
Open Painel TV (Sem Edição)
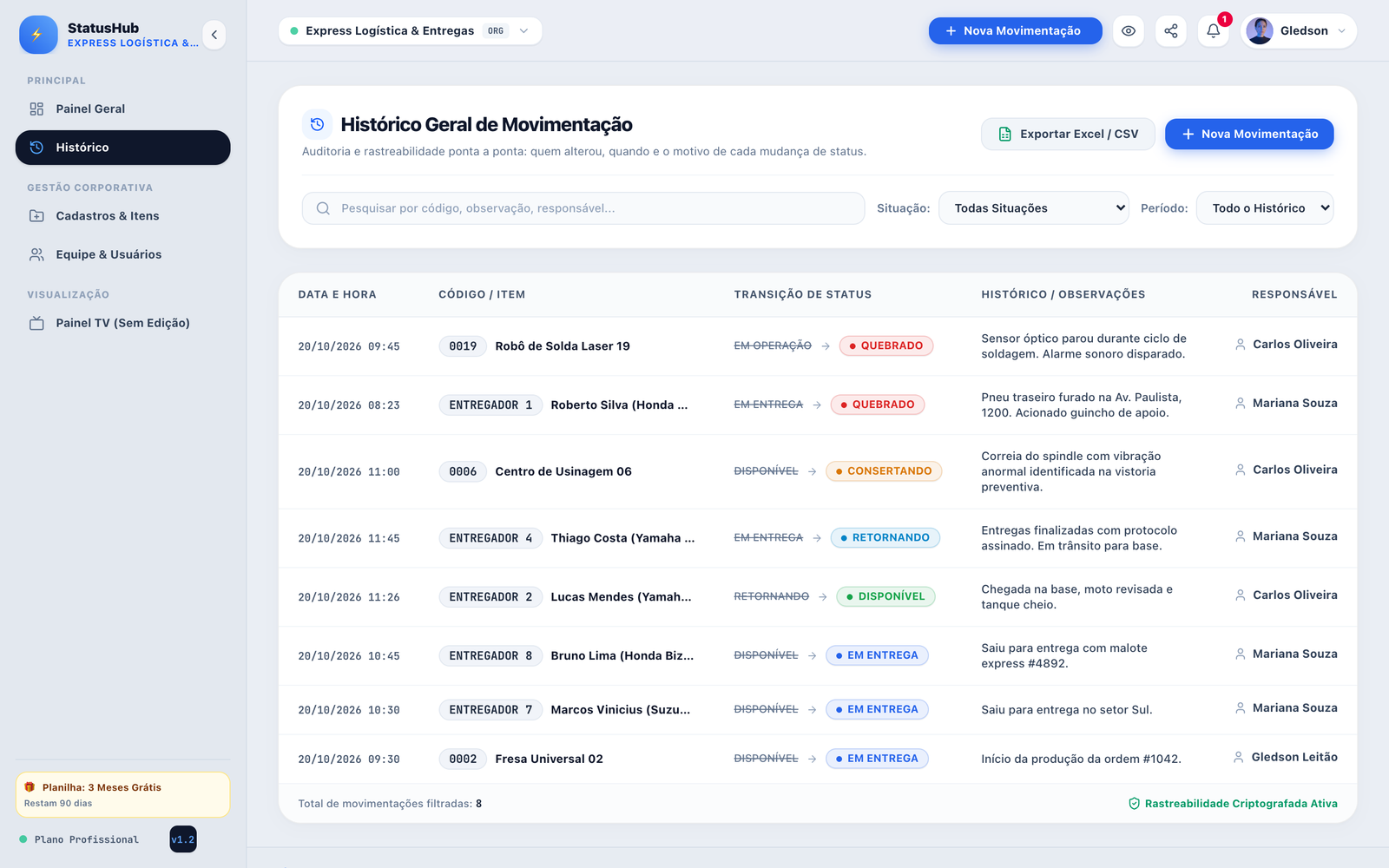point(122,323)
